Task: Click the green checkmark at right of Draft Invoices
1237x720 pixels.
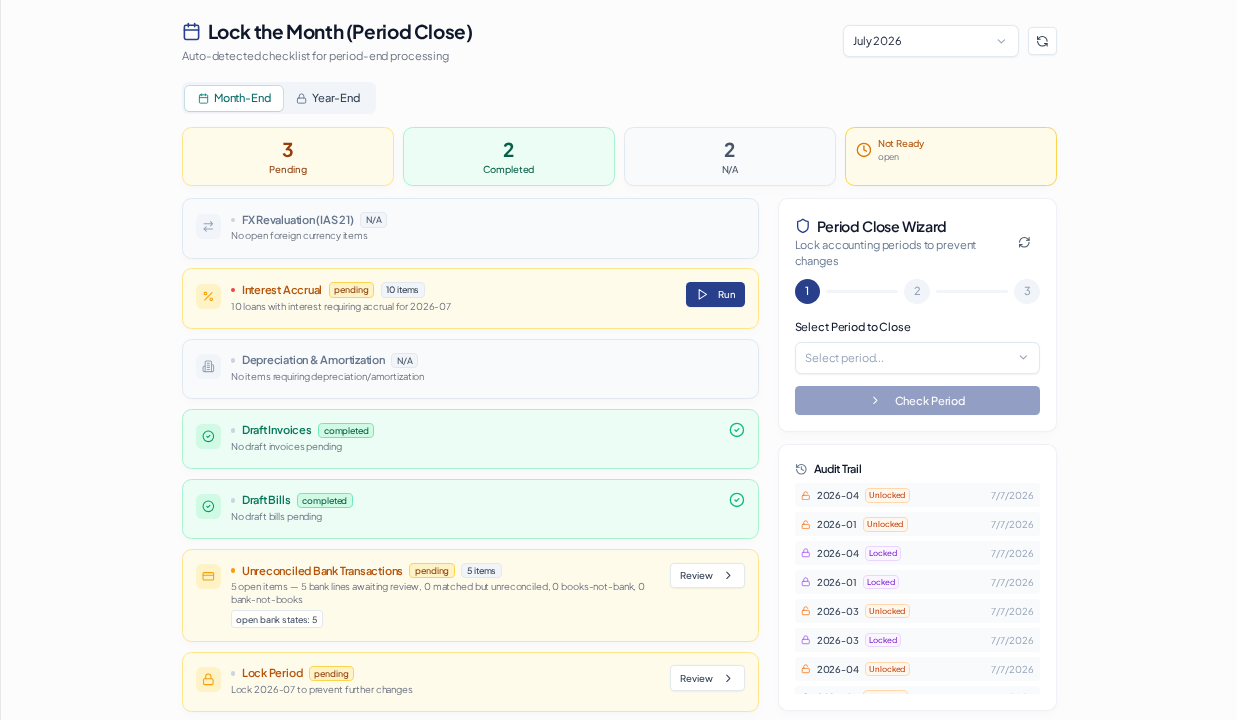Action: click(737, 430)
